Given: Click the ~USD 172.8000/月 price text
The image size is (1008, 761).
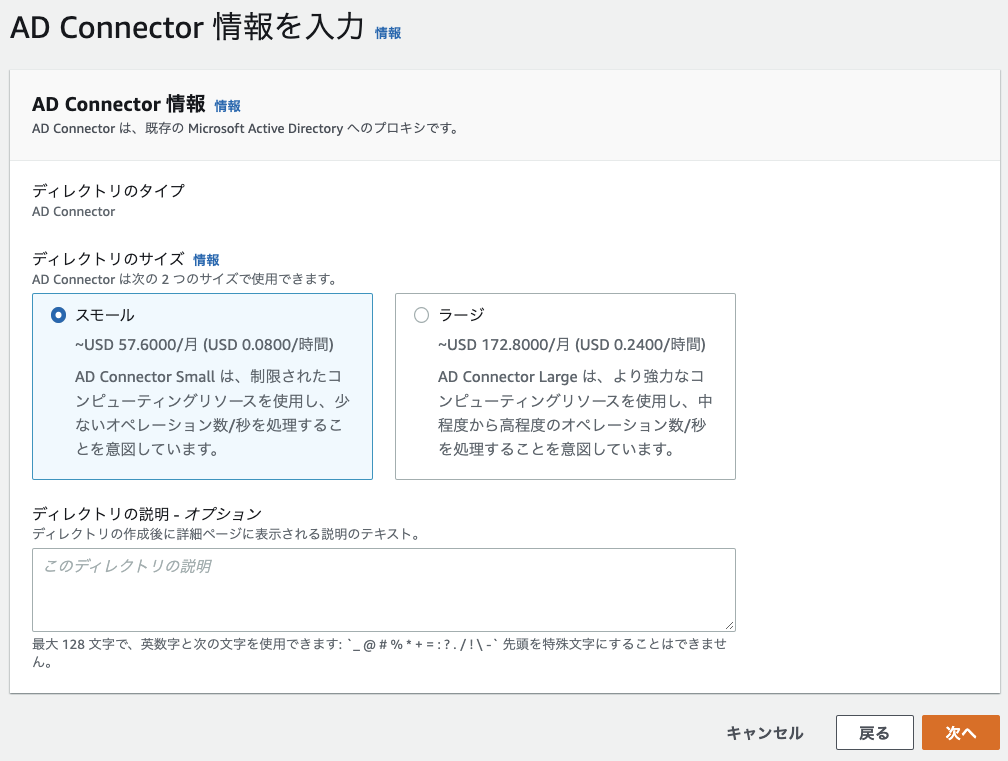Looking at the screenshot, I should (x=572, y=345).
